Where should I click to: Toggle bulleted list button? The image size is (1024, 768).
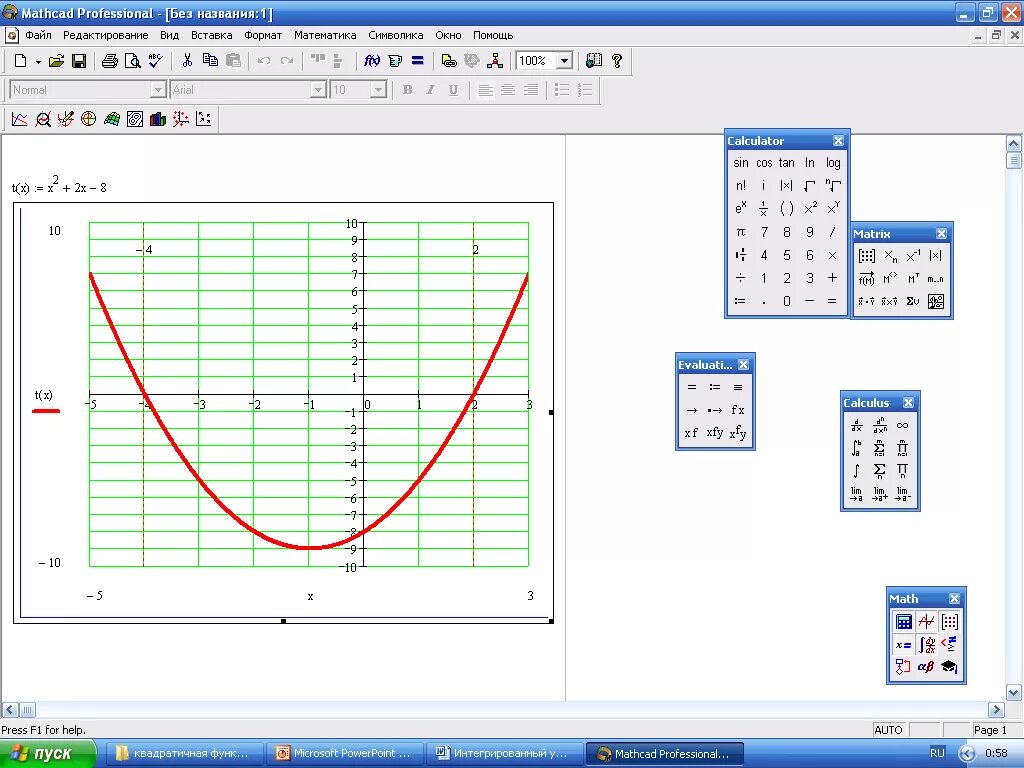(562, 90)
